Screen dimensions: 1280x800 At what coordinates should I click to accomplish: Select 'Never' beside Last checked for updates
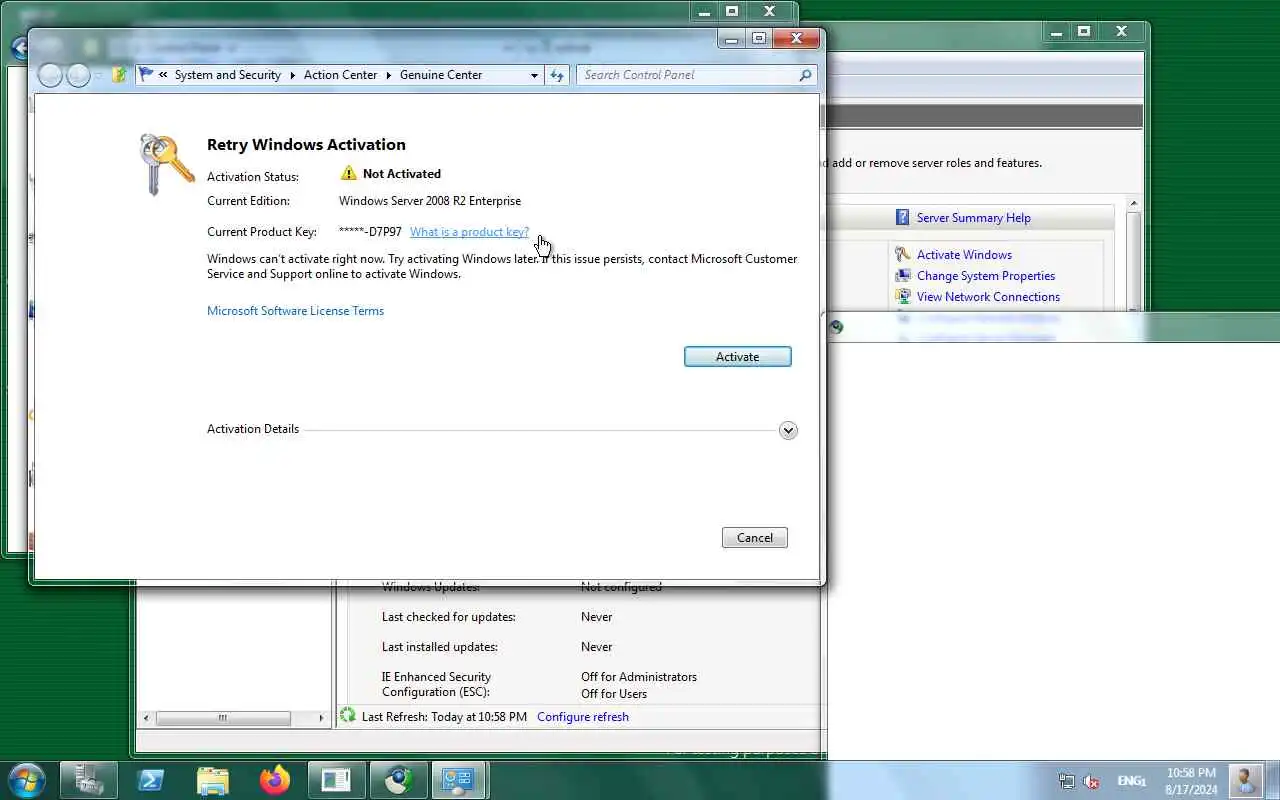pyautogui.click(x=596, y=617)
